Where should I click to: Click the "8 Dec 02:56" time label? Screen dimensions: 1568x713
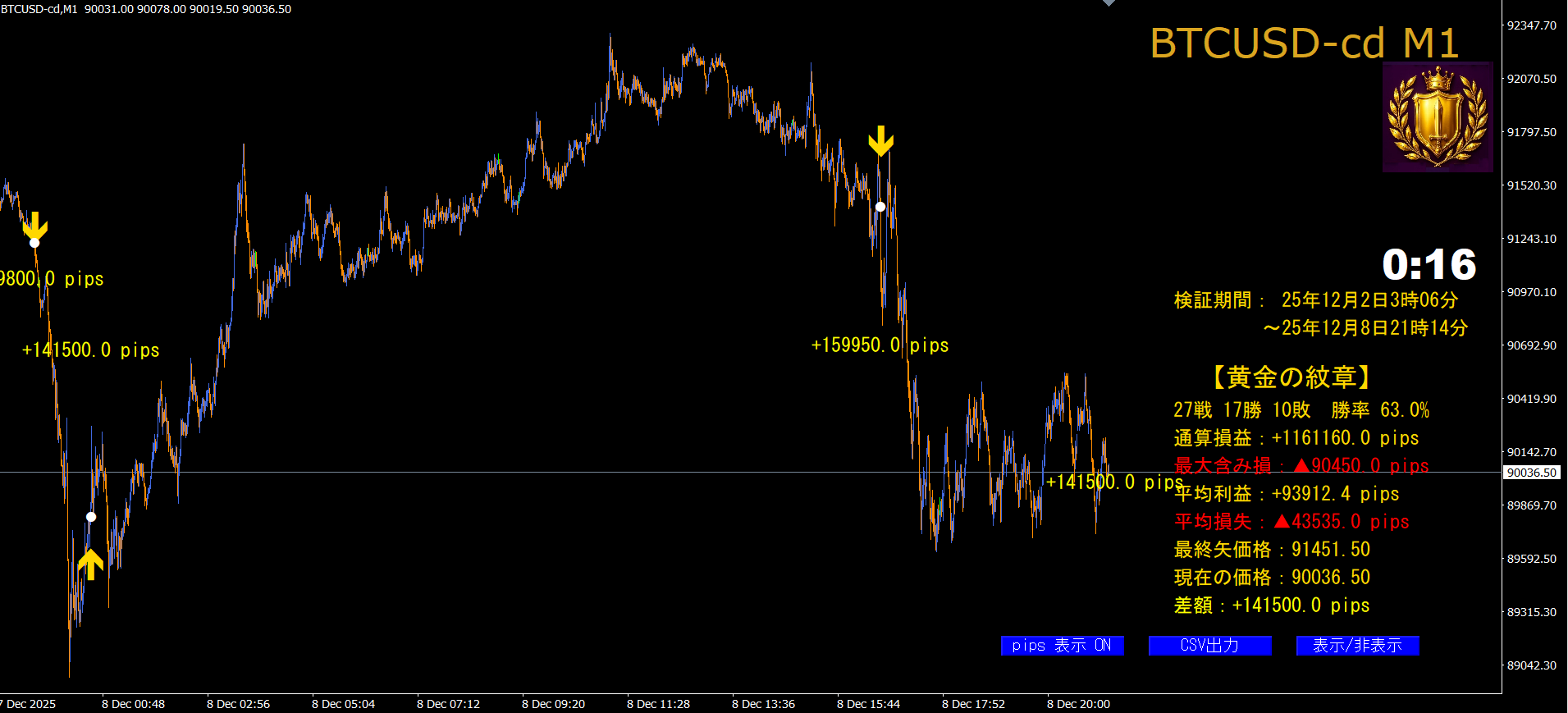[238, 704]
